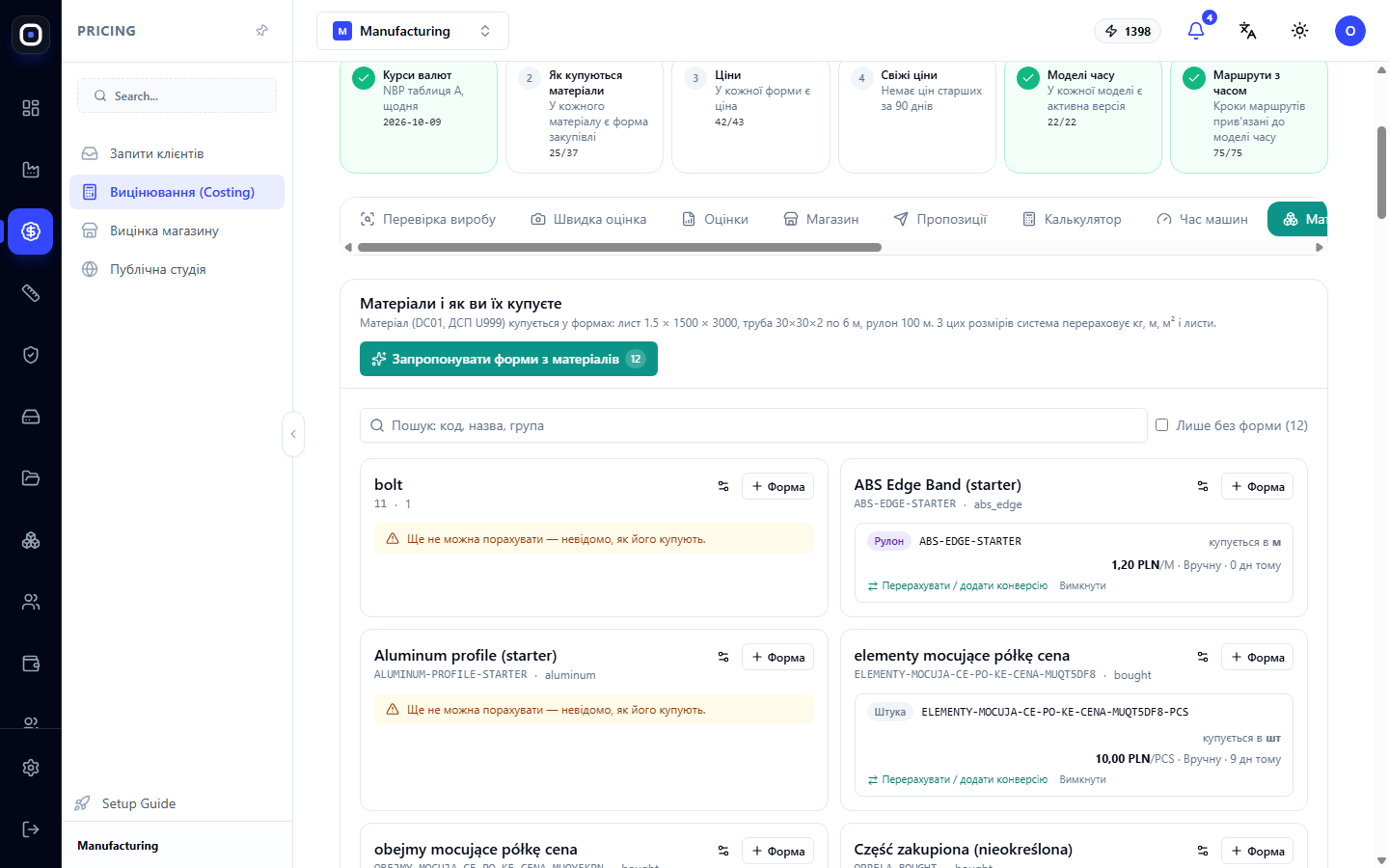Click Перерахувати link on ABS Edge Band
The image size is (1389, 868).
click(957, 585)
